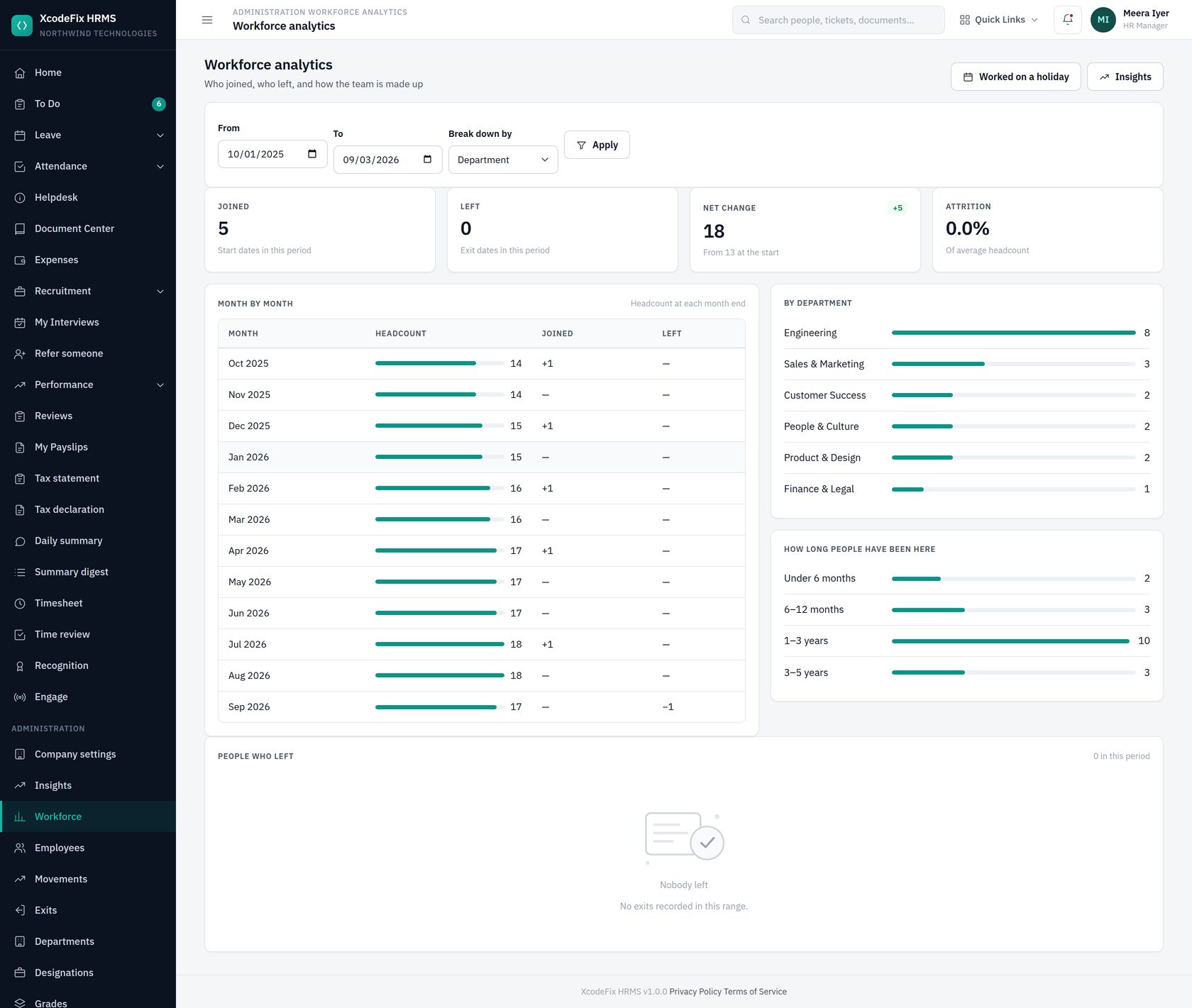Screen dimensions: 1192x1008
Task: Click the To date field
Action: tap(387, 160)
